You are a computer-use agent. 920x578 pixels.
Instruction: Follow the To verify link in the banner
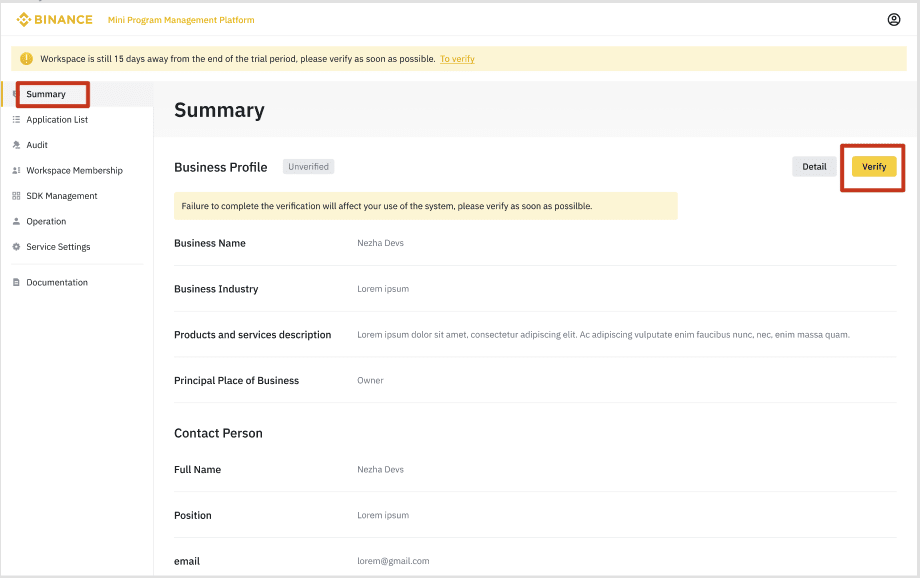(x=457, y=59)
